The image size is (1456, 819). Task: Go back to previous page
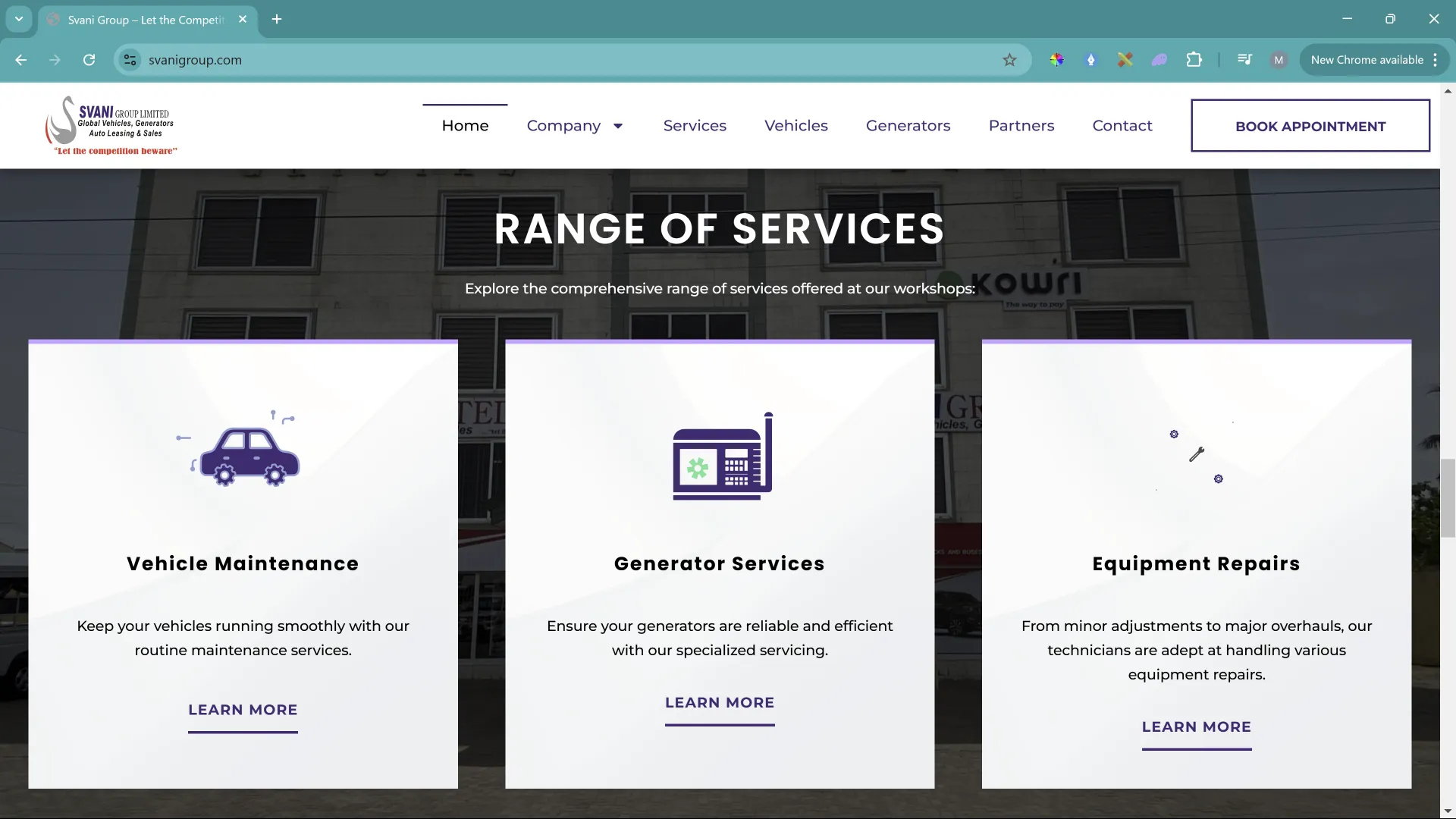(21, 60)
